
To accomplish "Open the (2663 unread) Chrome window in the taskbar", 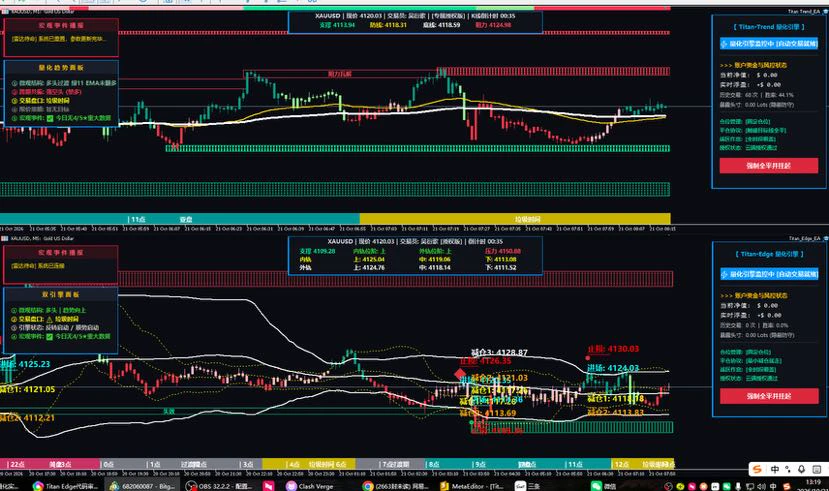I will [x=395, y=486].
